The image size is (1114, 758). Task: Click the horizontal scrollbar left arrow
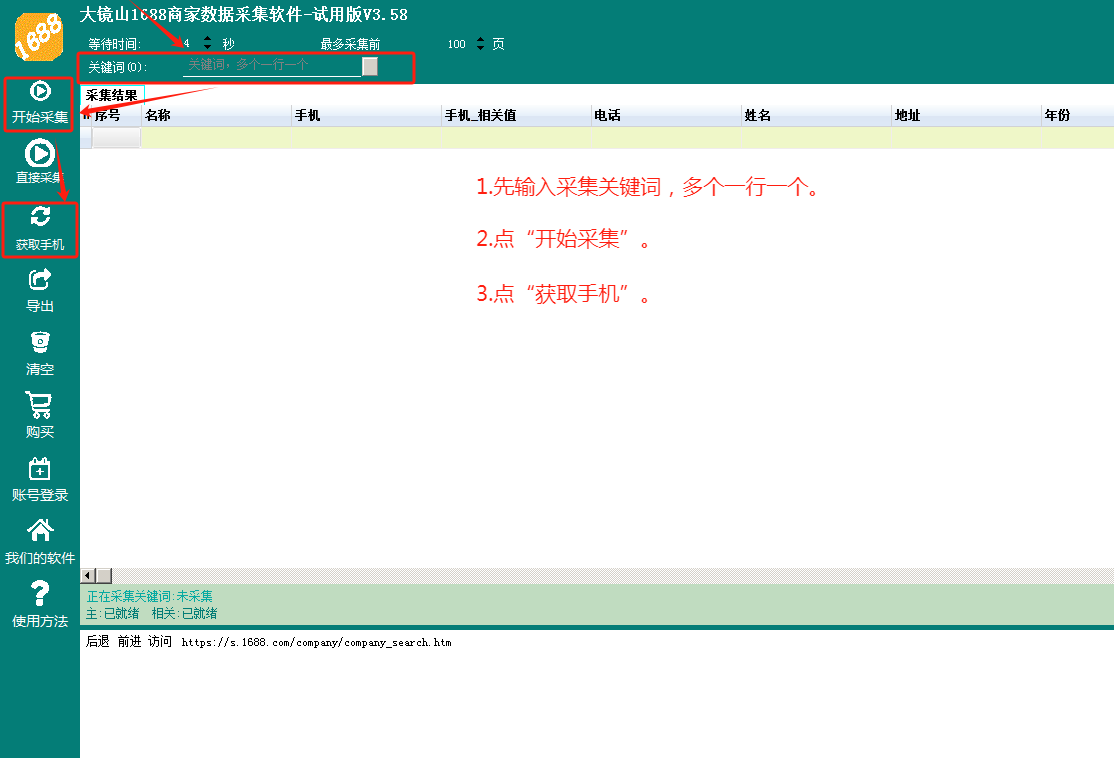click(87, 576)
